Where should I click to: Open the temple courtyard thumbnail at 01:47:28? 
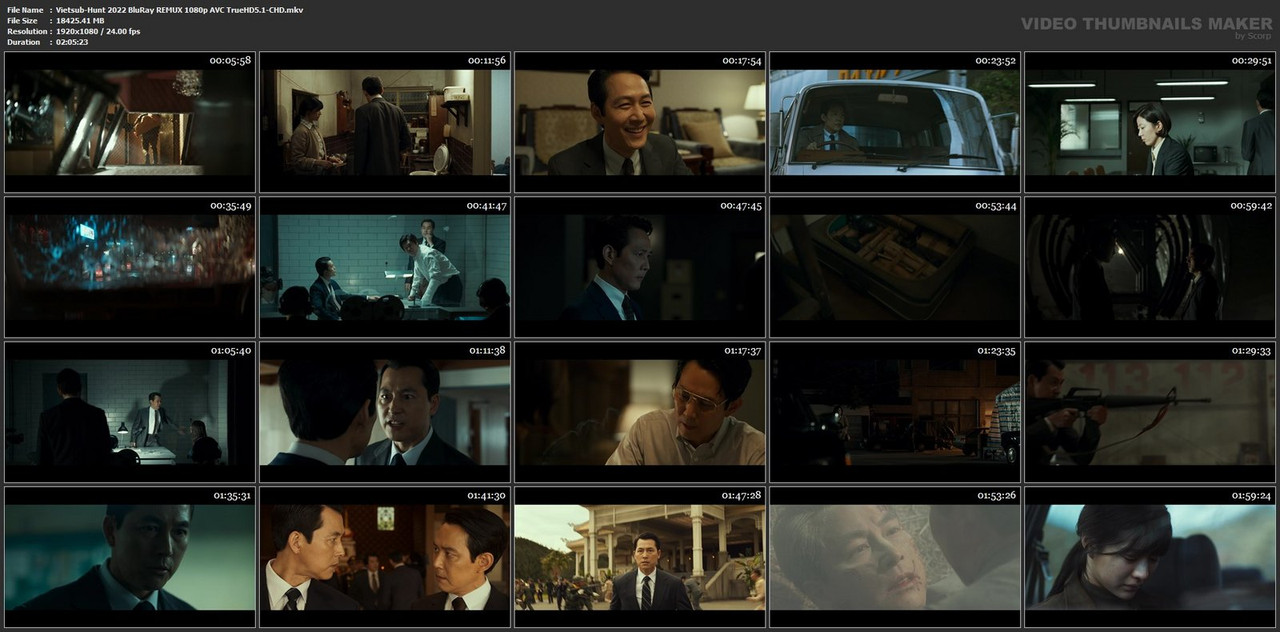pos(640,557)
